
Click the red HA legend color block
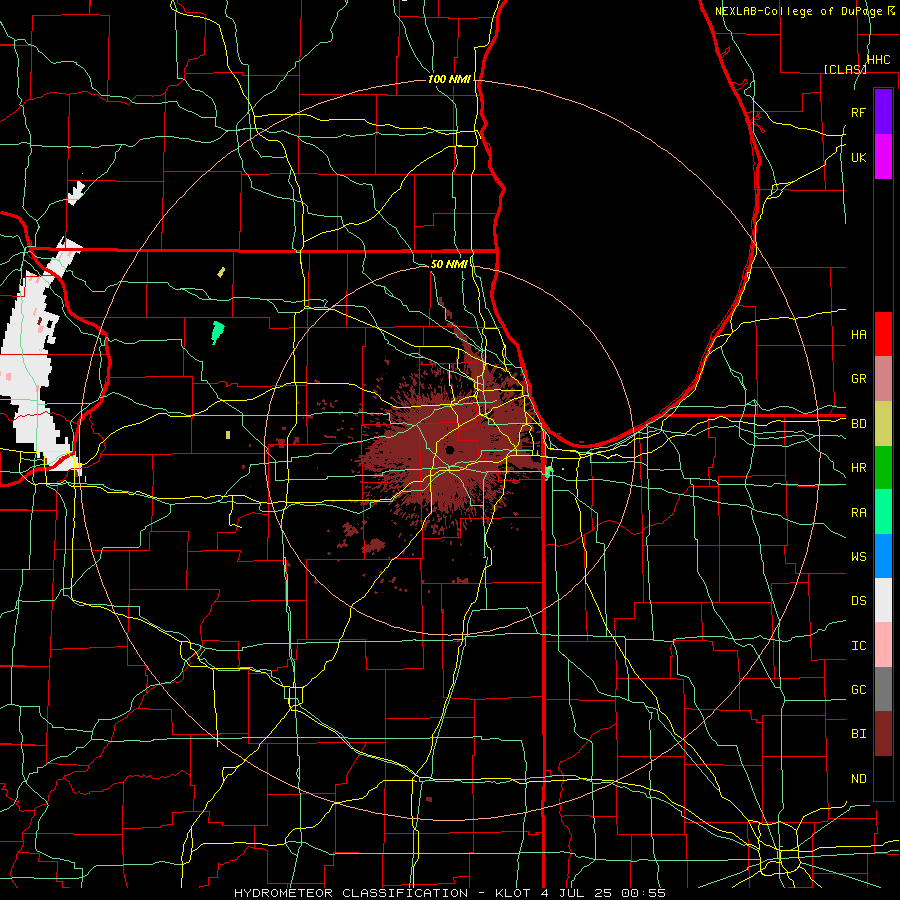point(883,334)
